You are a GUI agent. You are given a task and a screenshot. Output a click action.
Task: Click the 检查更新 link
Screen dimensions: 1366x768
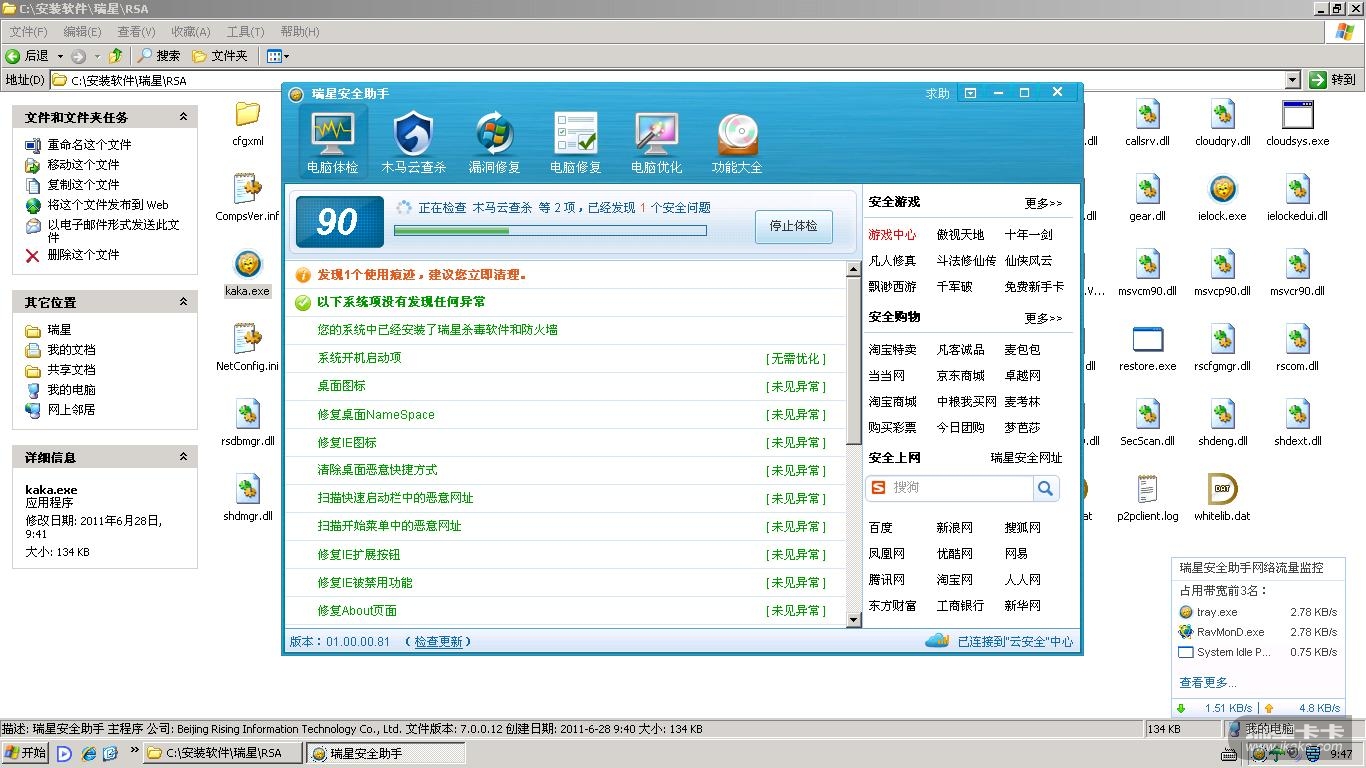tap(438, 642)
